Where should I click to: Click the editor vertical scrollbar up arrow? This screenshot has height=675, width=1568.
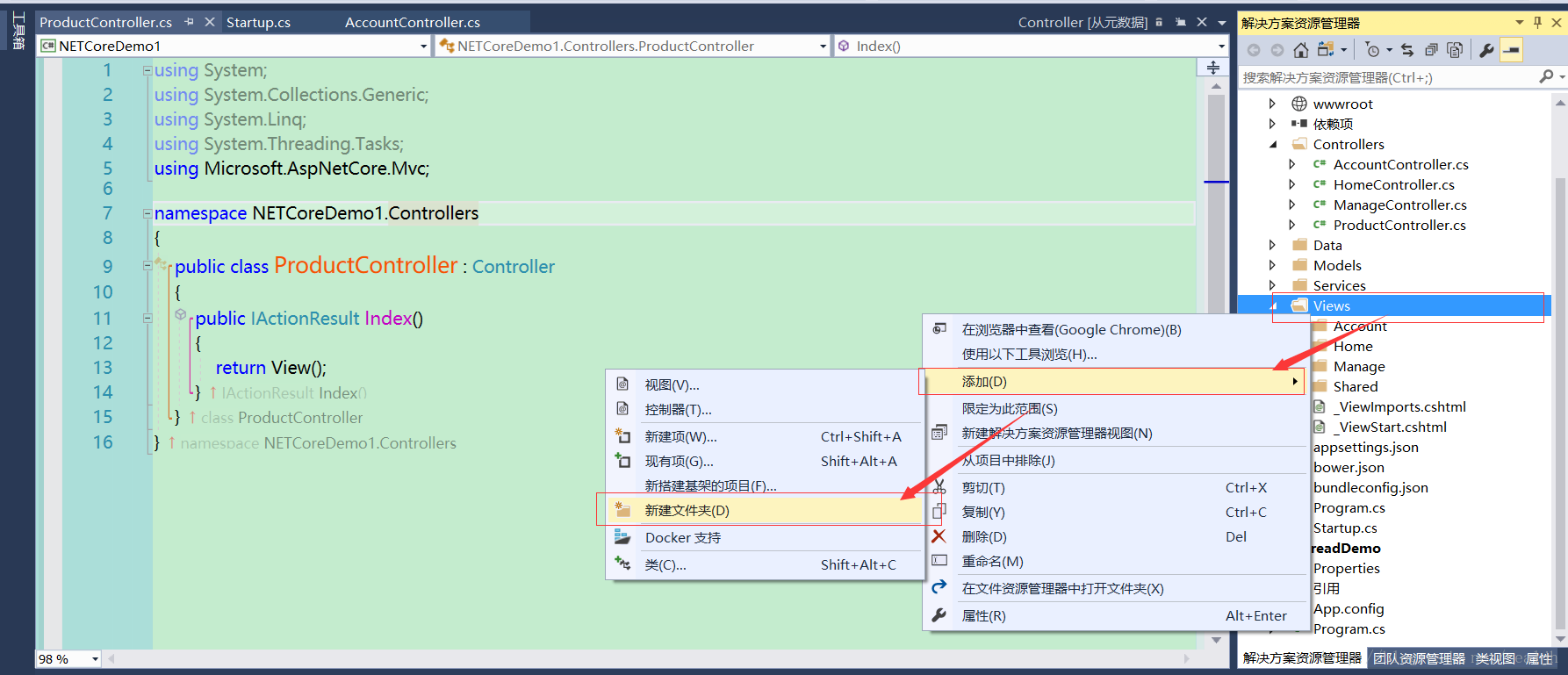click(1216, 86)
